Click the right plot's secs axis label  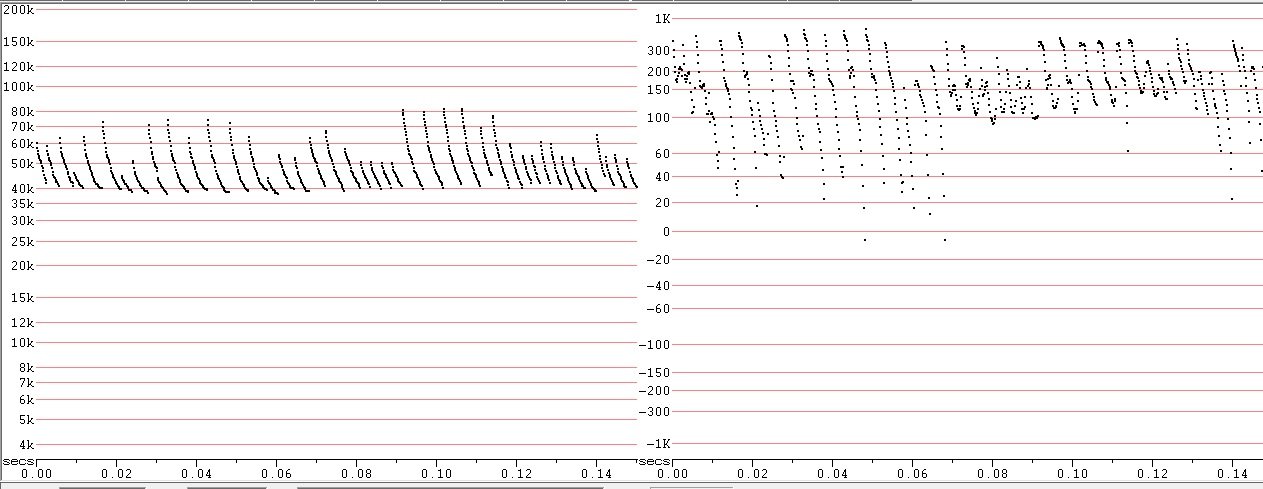(x=654, y=461)
